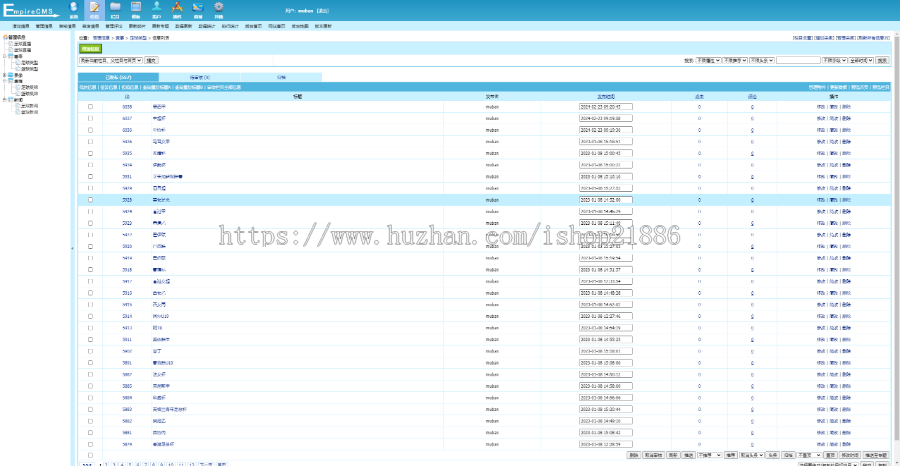Click the EmpireCMS logo
This screenshot has width=900, height=466.
pos(30,10)
